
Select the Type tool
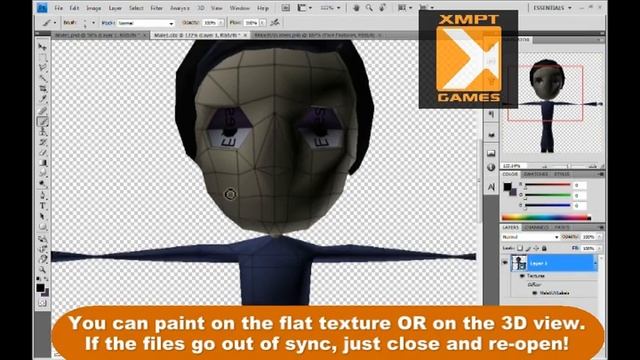(42, 206)
